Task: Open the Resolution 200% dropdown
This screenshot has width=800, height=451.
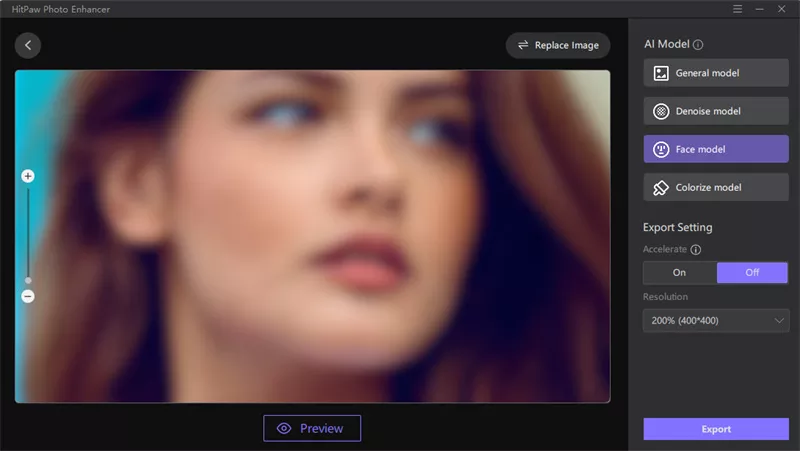Action: [716, 320]
